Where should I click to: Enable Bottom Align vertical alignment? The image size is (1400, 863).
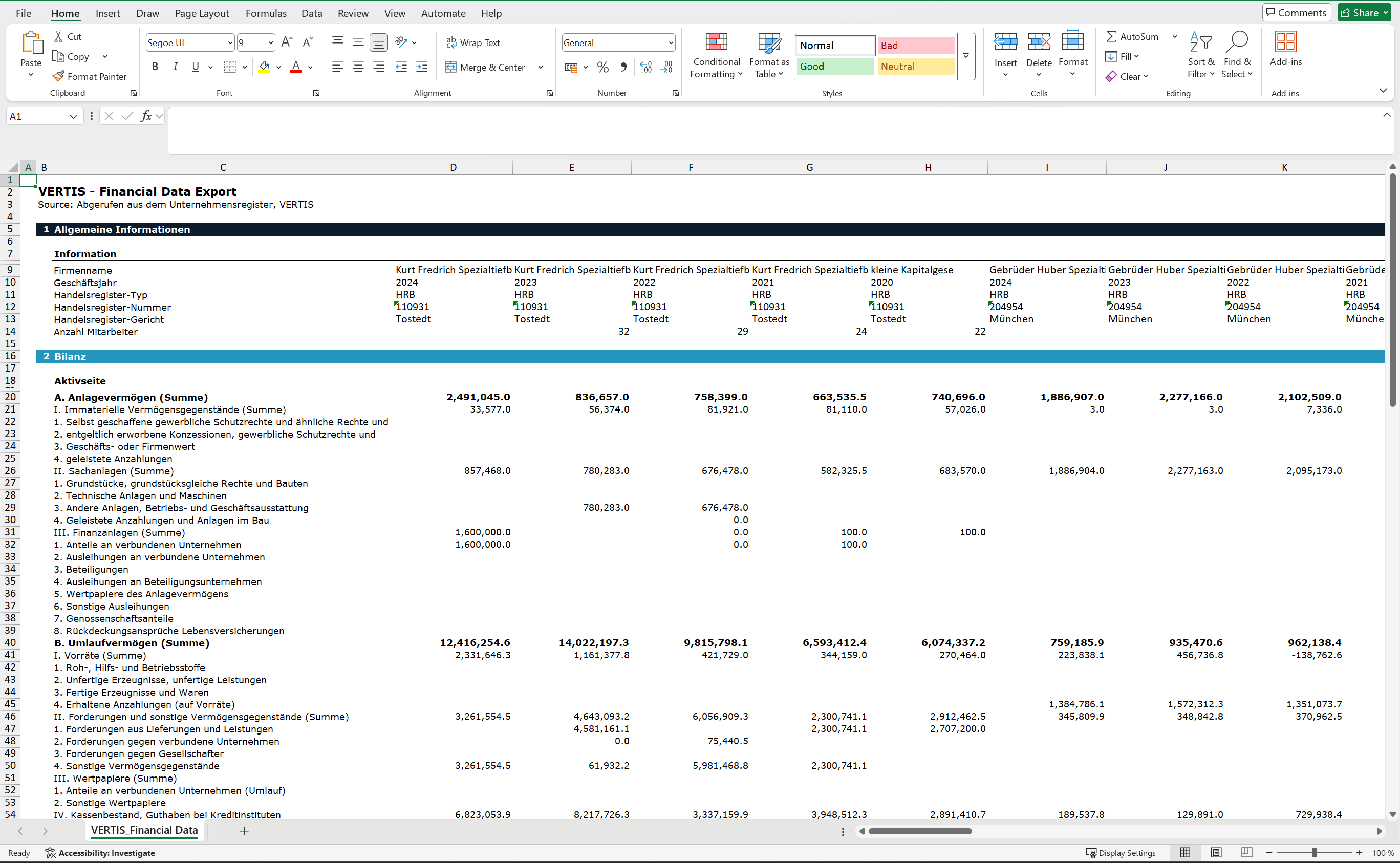click(378, 43)
